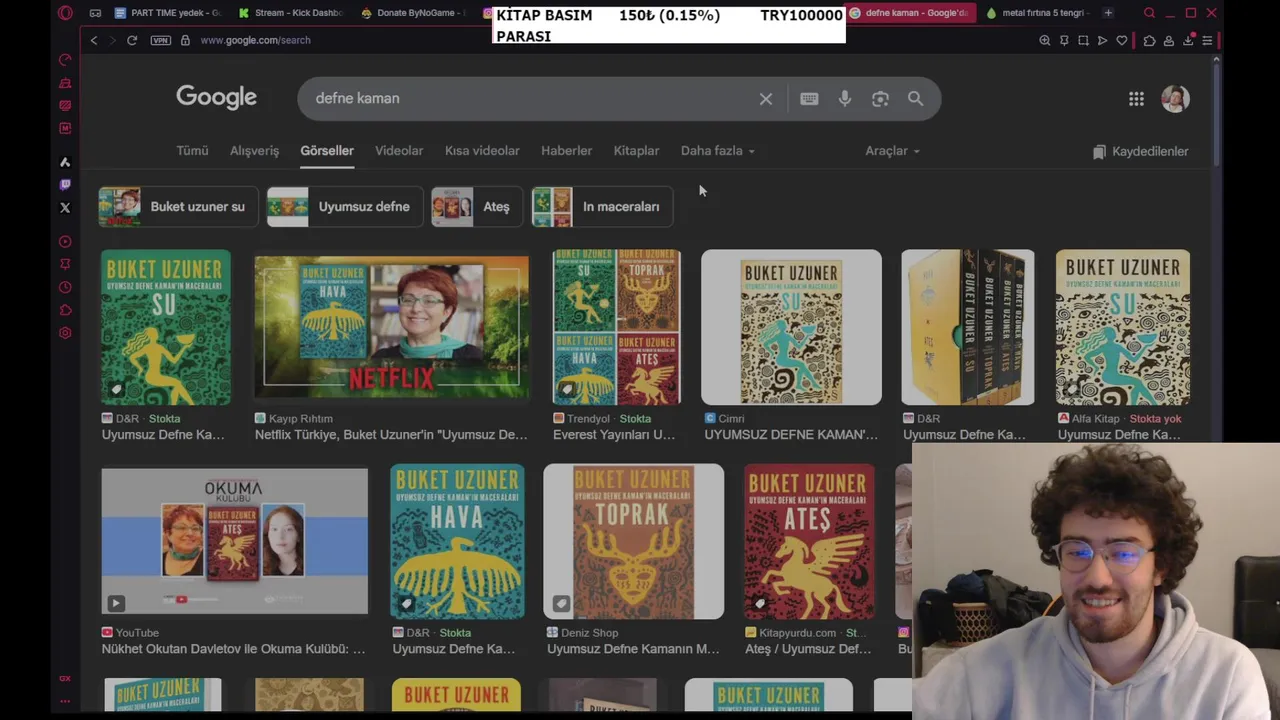Open the Cimri SU book image
The height and width of the screenshot is (720, 1280).
[x=791, y=327]
